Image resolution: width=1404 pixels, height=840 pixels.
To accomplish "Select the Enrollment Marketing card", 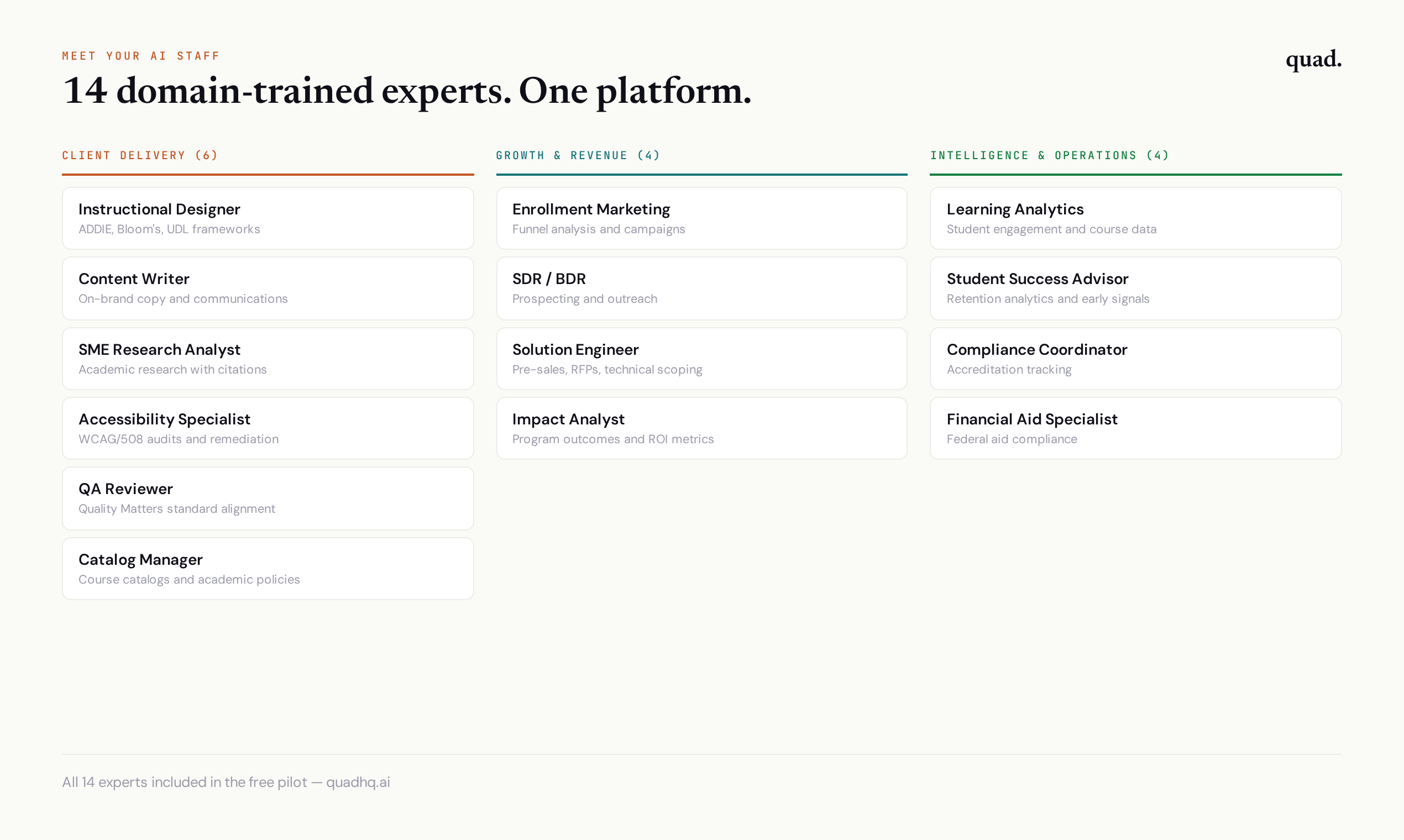I will (701, 218).
